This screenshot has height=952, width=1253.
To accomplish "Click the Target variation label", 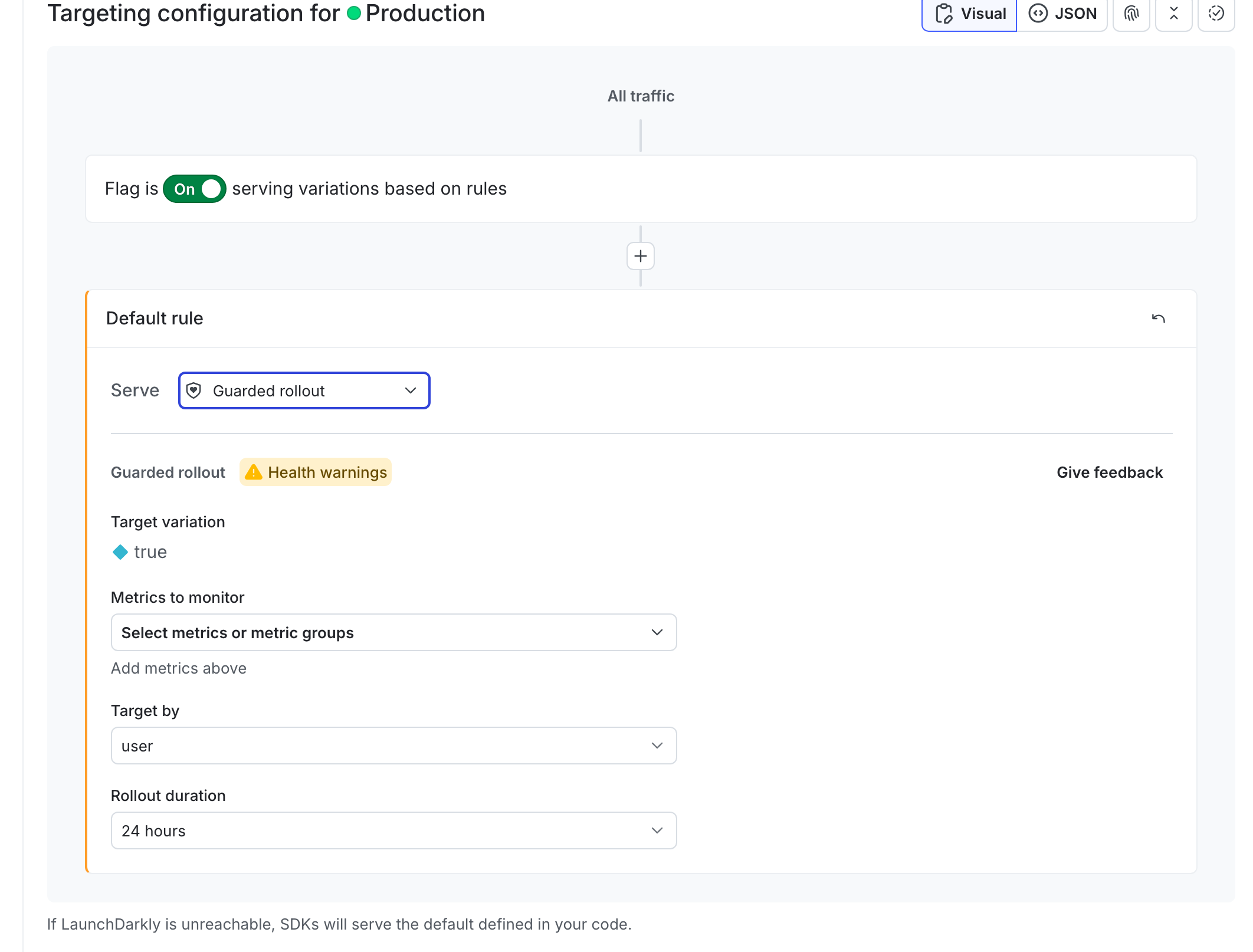I will 168,522.
